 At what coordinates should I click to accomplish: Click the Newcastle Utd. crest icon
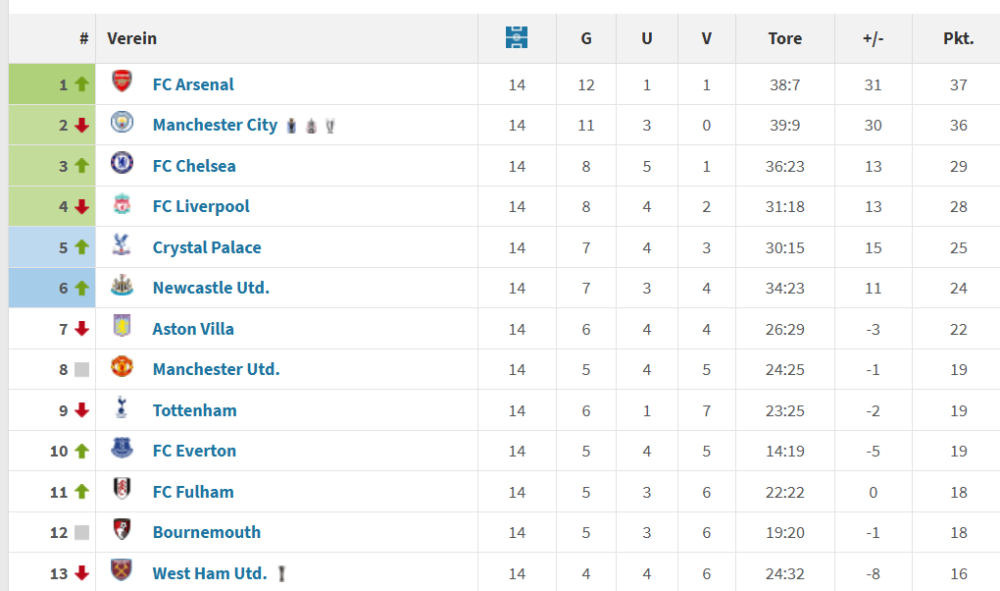(x=121, y=287)
